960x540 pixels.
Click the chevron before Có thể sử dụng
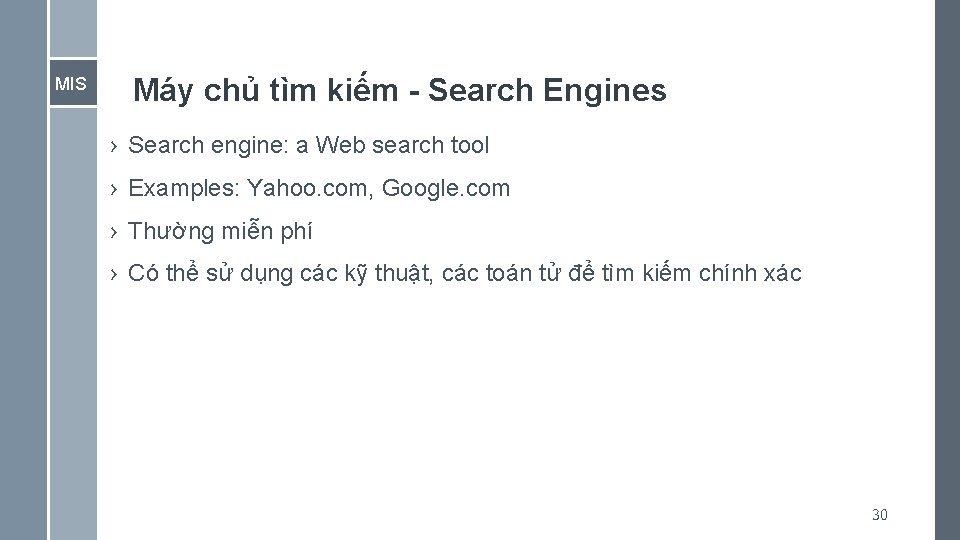coord(115,275)
